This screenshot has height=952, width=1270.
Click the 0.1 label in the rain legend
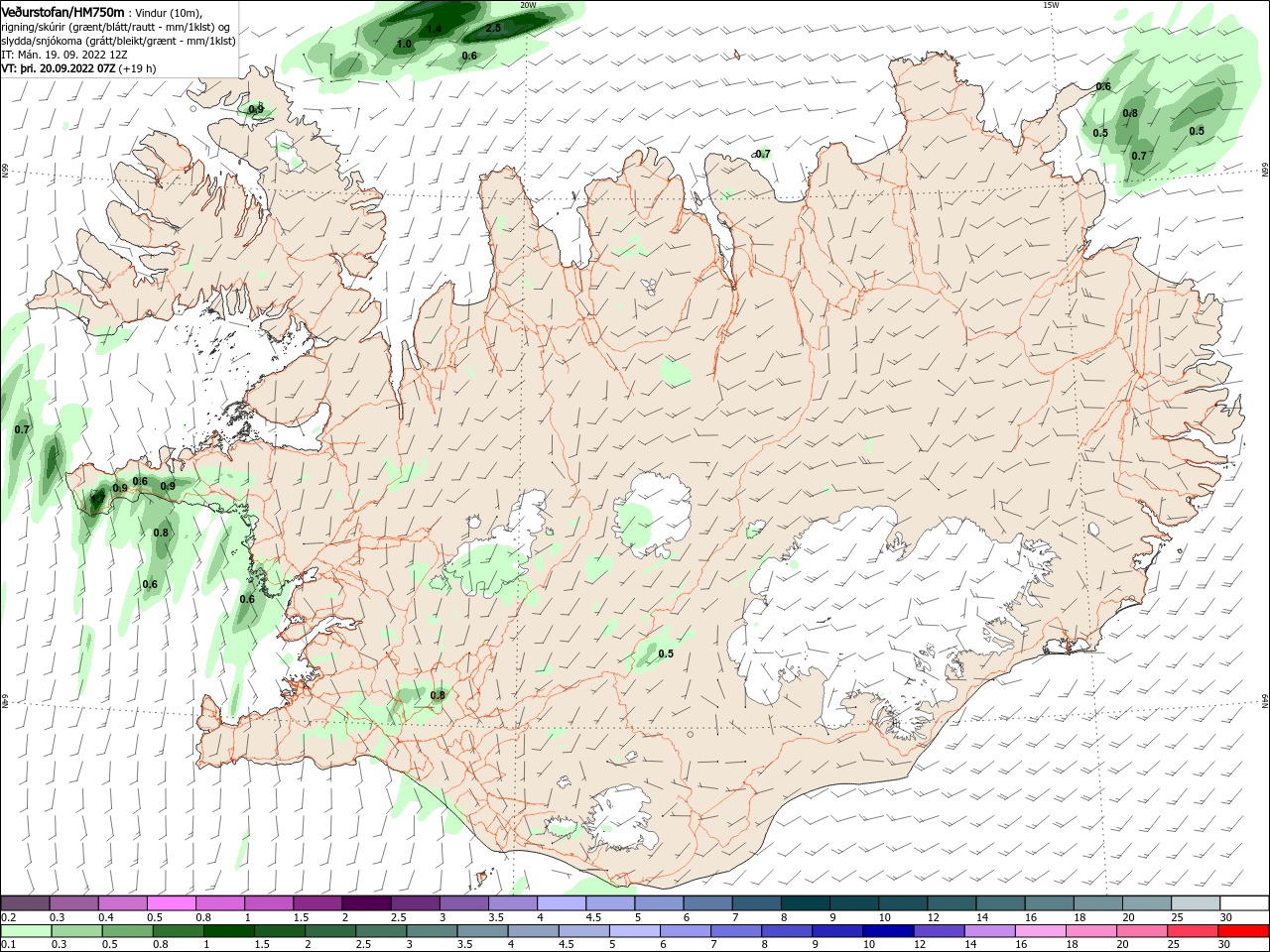9,945
